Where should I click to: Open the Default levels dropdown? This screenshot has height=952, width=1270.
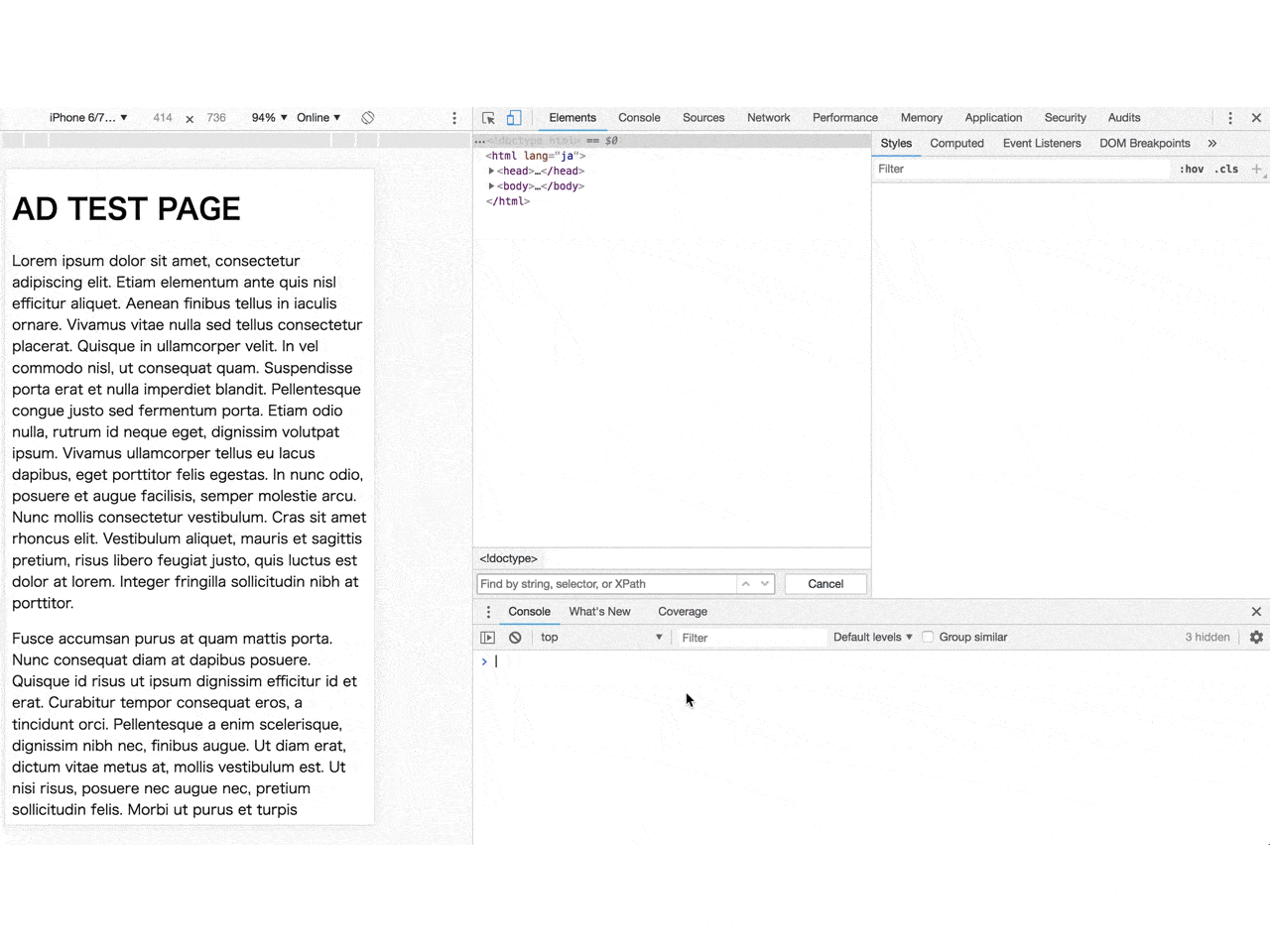[872, 638]
